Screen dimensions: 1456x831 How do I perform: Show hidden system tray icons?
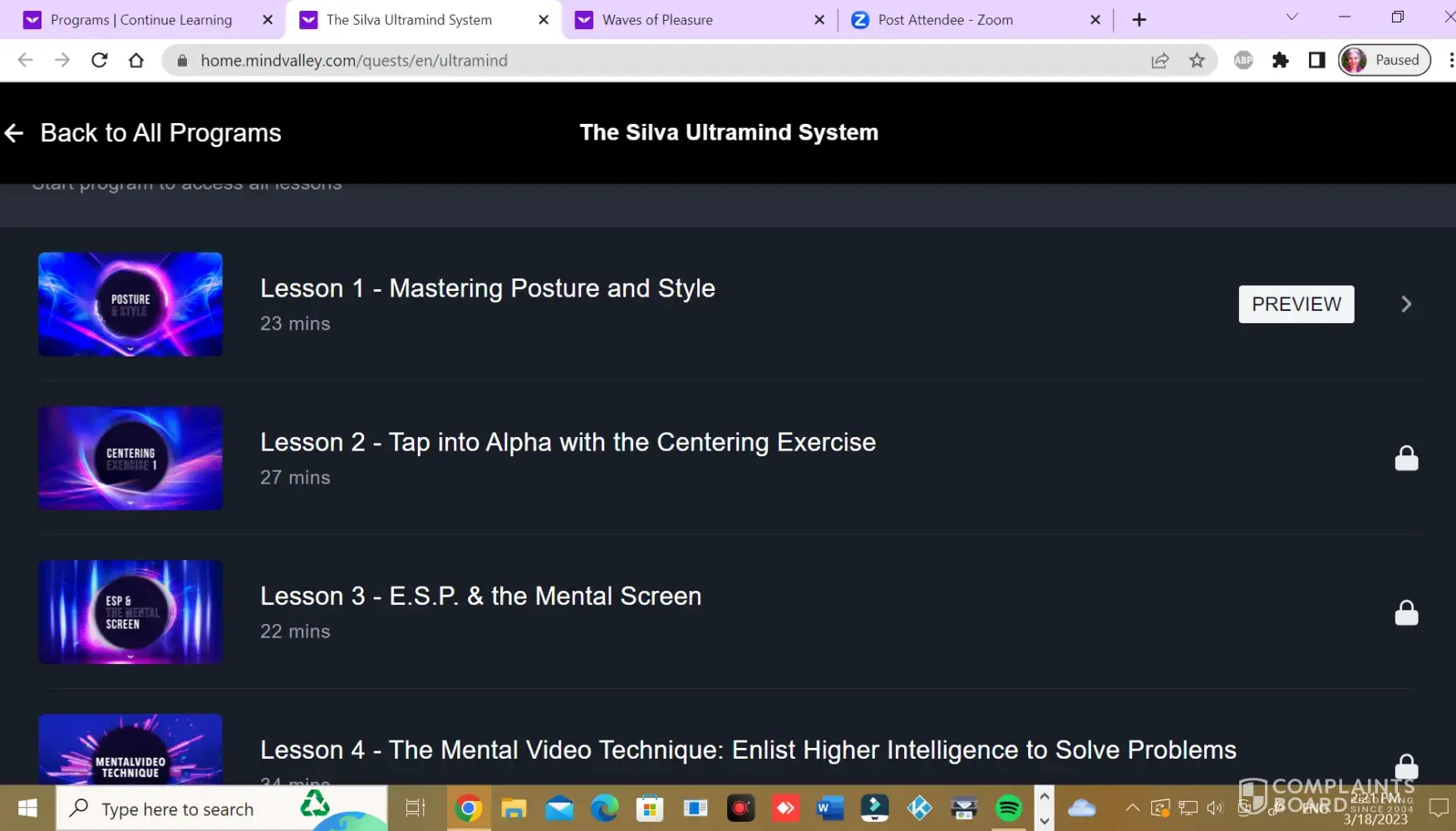1132,808
